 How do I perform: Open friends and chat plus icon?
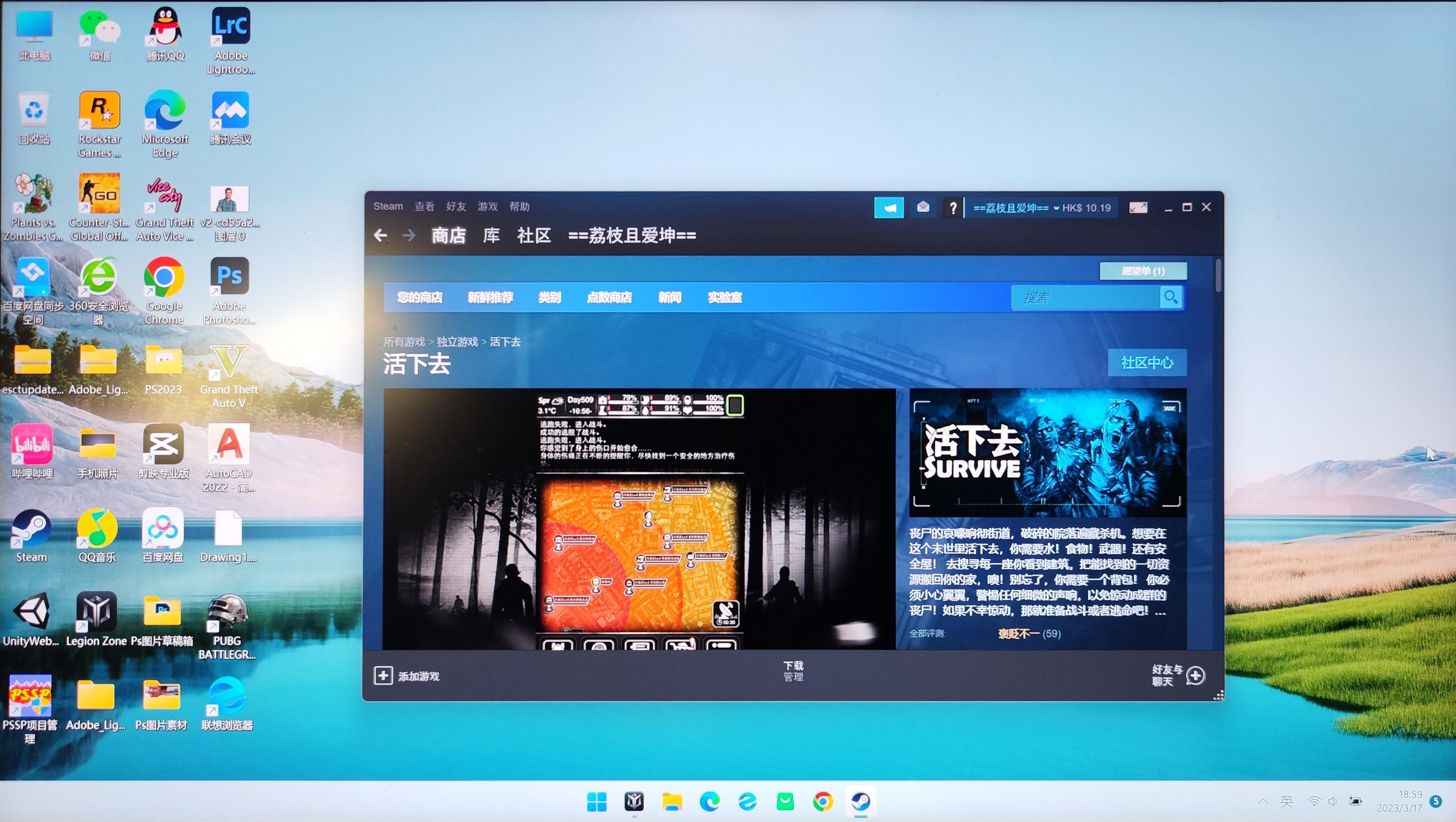tap(1195, 675)
